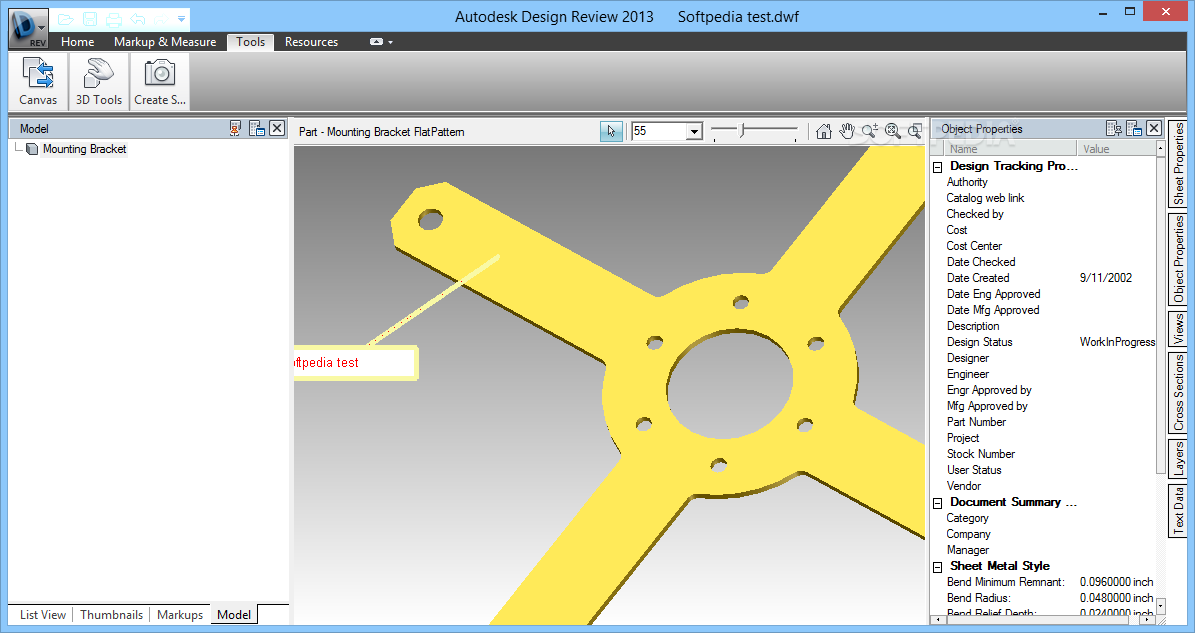Open the Resources ribbon tab
The image size is (1195, 633).
click(311, 42)
